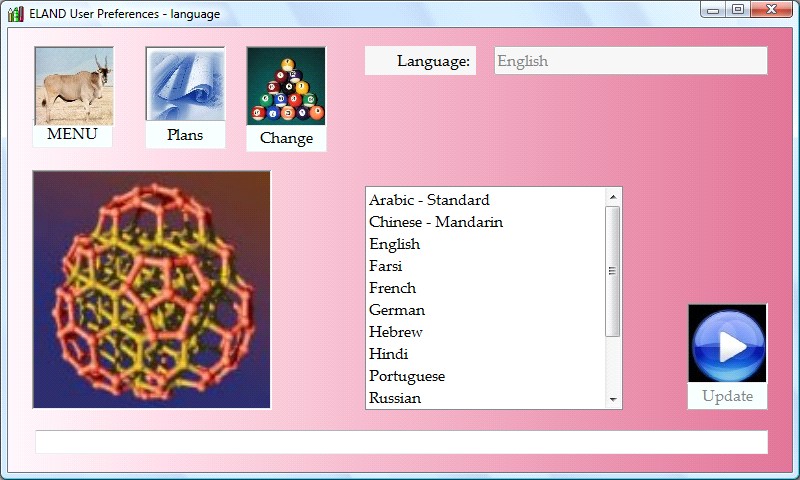Click the list scrollbar up arrow
This screenshot has height=480, width=800.
pyautogui.click(x=613, y=197)
